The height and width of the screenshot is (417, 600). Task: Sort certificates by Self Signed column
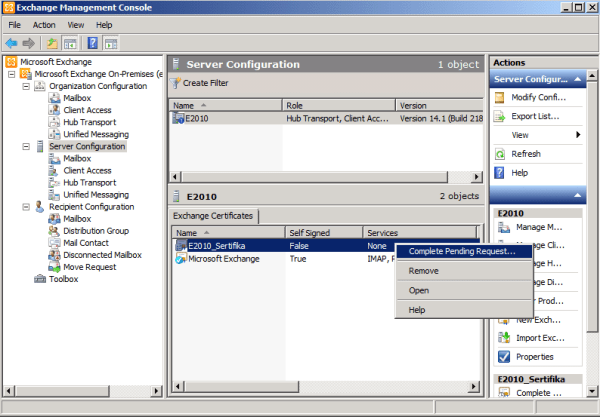(310, 232)
